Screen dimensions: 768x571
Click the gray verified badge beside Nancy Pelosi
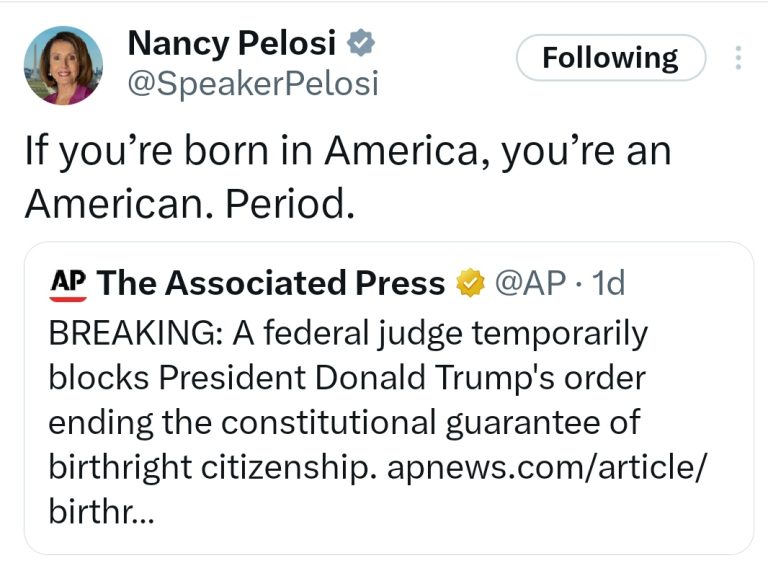[360, 44]
